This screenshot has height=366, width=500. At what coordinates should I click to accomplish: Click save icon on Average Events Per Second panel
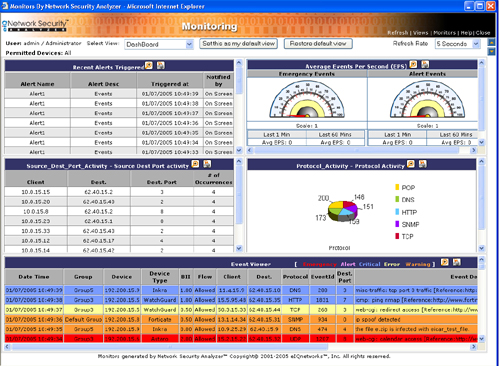425,64
